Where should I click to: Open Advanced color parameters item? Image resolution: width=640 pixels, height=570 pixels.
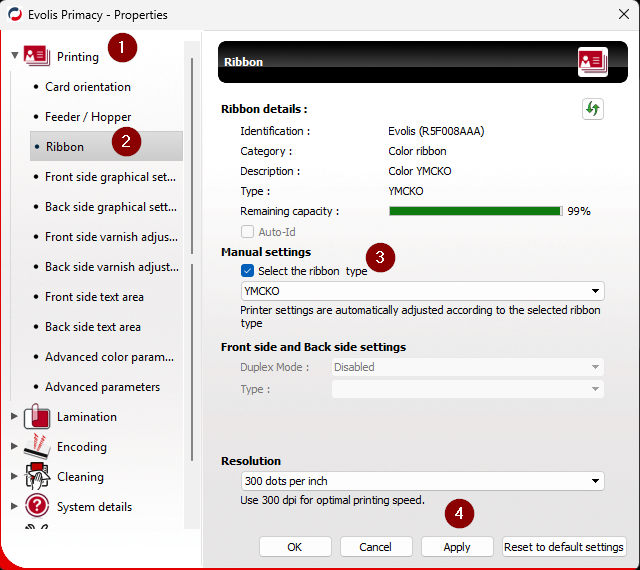pyautogui.click(x=109, y=357)
